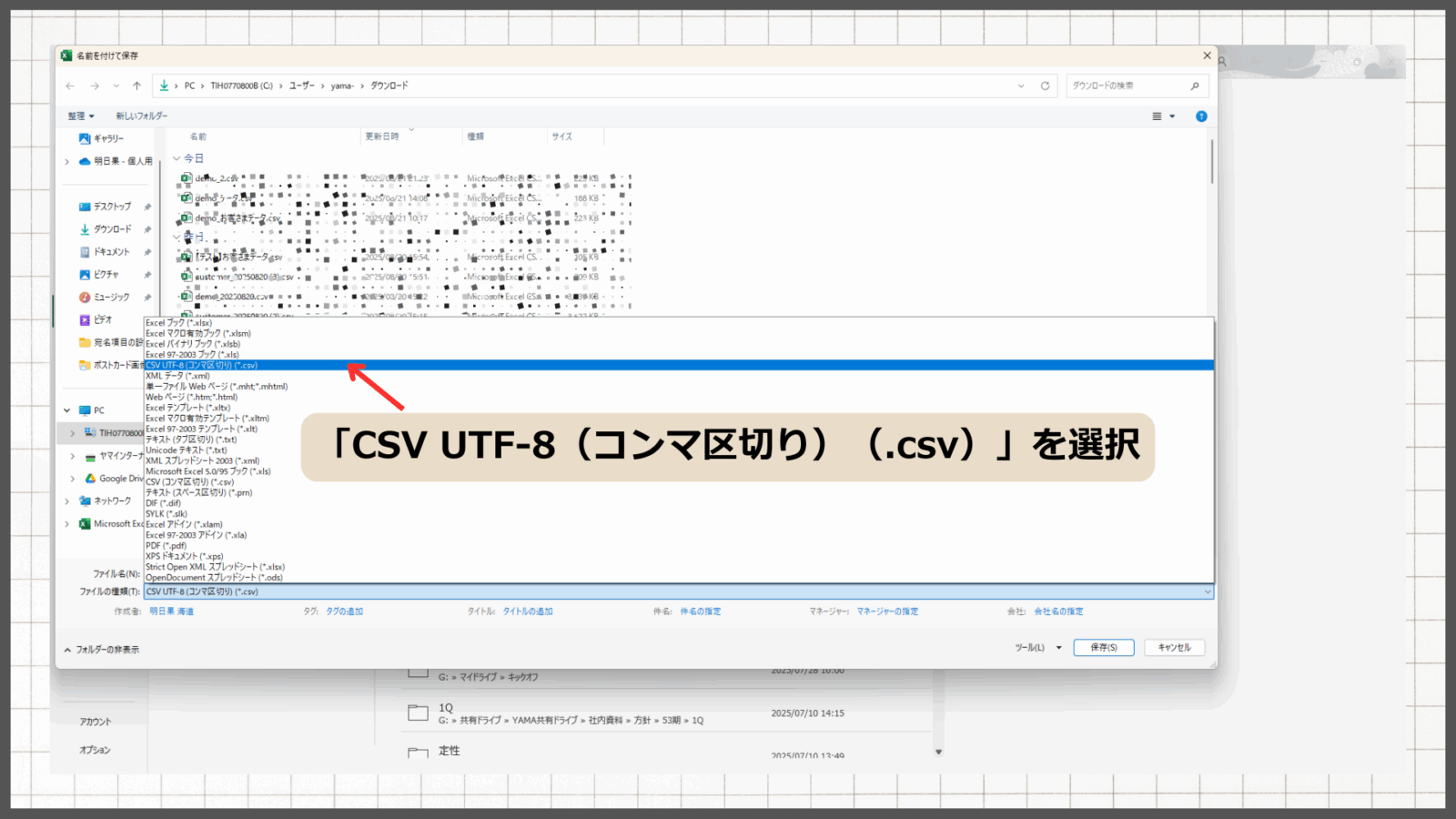Open ギャラリー in the sidebar
1456x819 pixels.
pos(107,138)
